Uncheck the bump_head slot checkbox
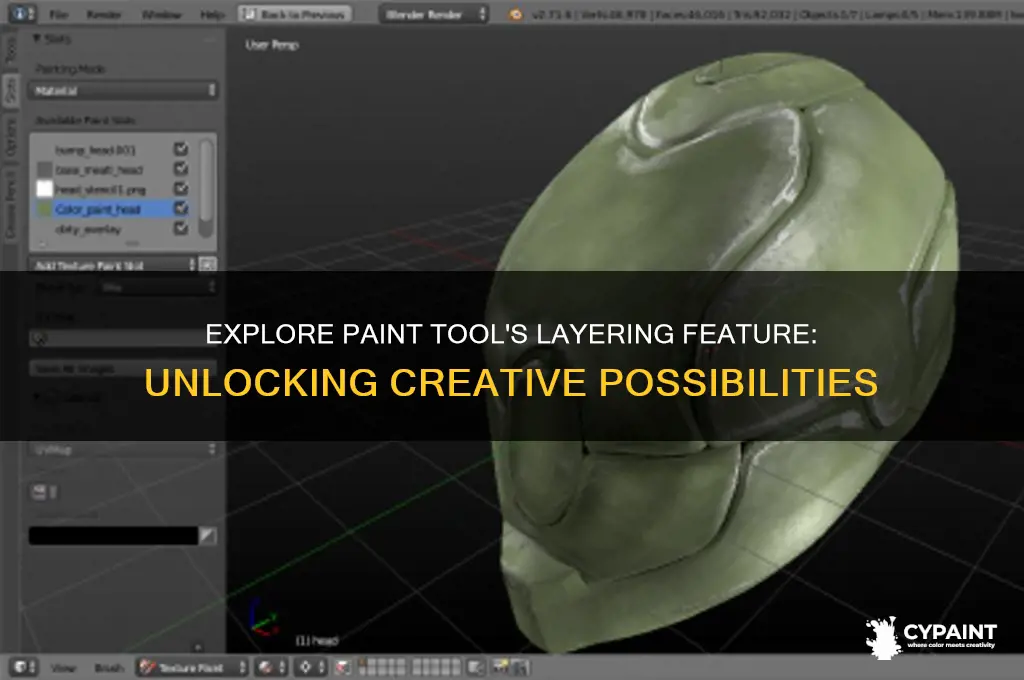1024x680 pixels. [181, 150]
